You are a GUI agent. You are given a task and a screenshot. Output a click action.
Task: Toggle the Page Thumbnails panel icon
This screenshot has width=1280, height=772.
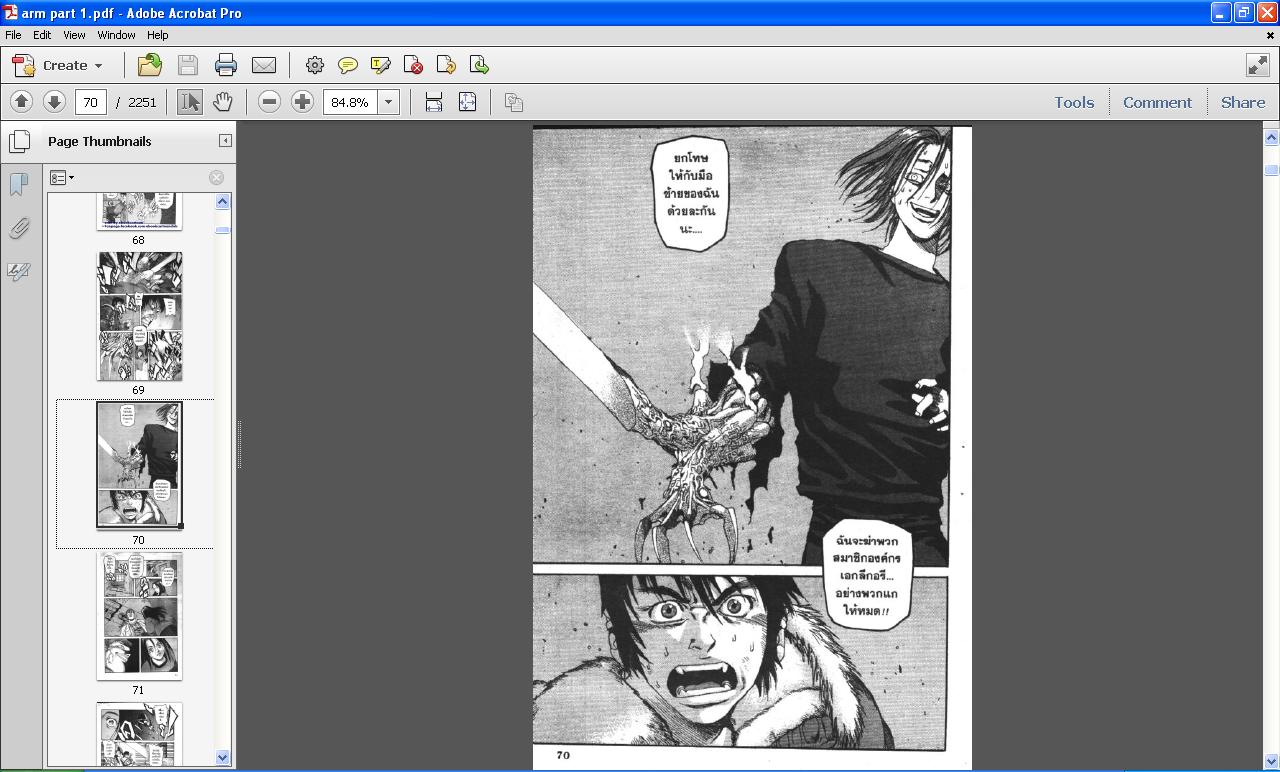(19, 141)
